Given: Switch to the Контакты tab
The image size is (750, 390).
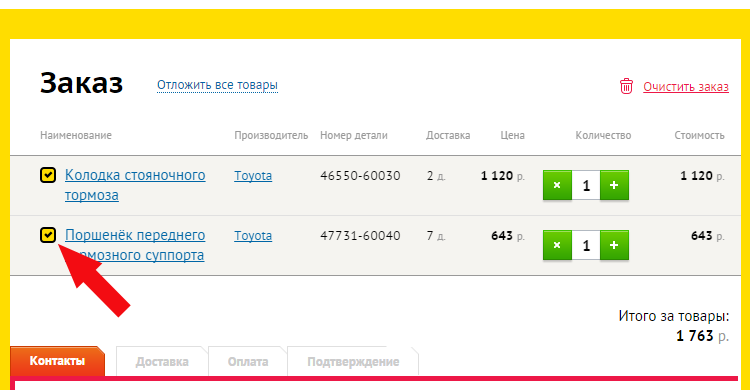Looking at the screenshot, I should (x=57, y=361).
